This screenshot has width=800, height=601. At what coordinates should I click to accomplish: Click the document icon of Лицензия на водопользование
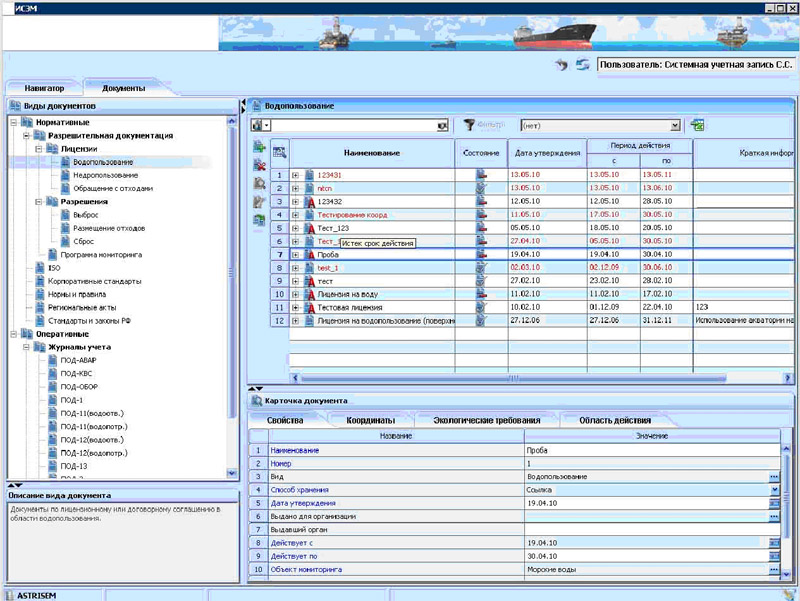pos(310,320)
